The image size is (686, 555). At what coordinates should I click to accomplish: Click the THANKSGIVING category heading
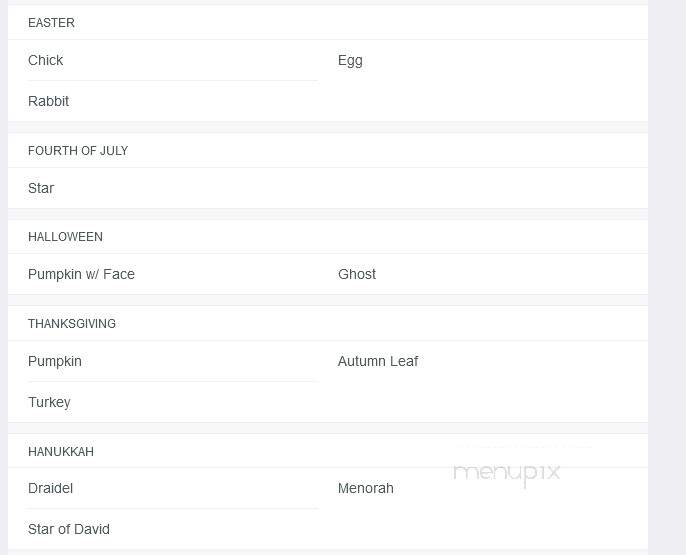[x=72, y=324]
